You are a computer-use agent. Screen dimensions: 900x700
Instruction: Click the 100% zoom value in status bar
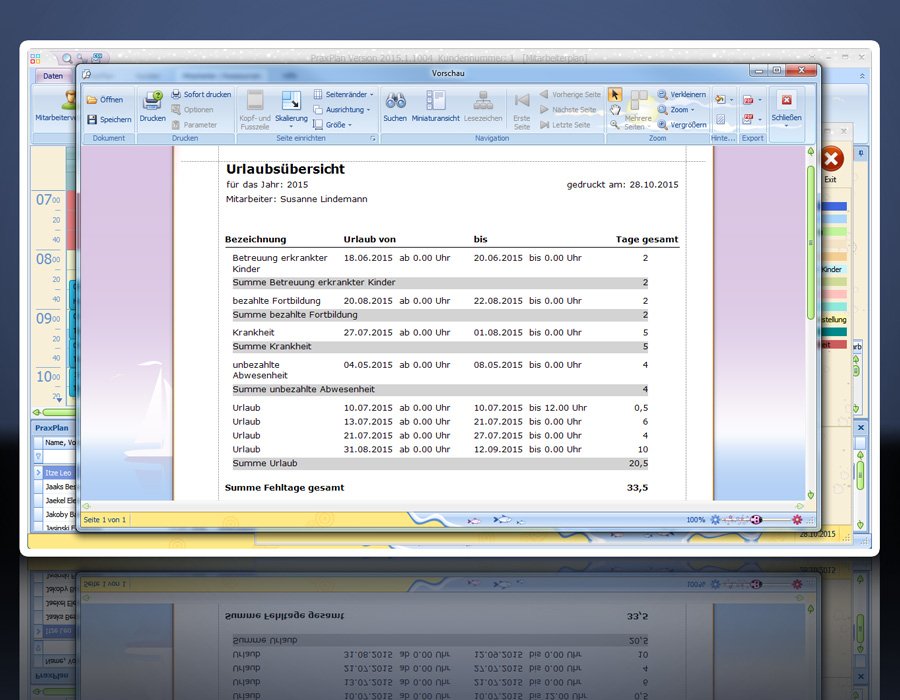coord(696,520)
